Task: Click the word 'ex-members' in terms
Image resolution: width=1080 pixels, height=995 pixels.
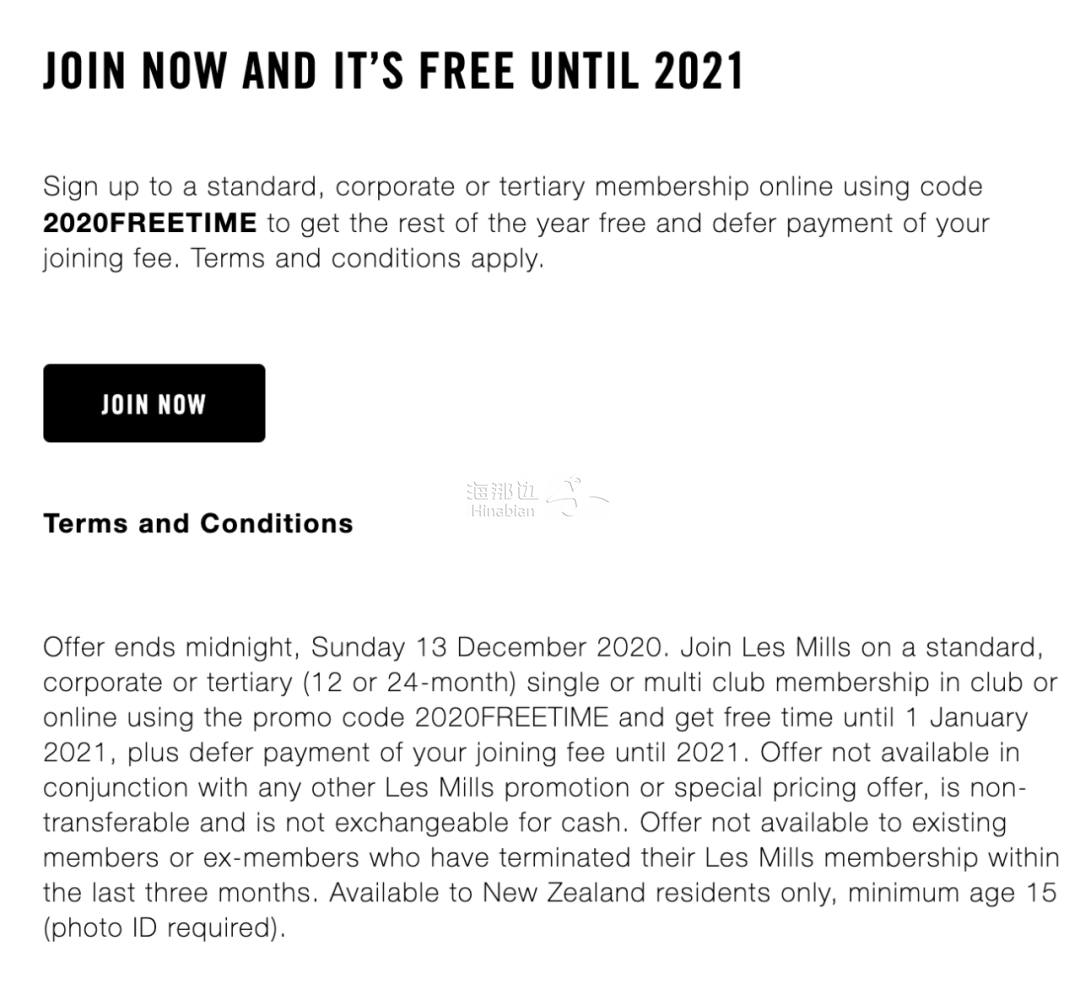Action: [281, 858]
